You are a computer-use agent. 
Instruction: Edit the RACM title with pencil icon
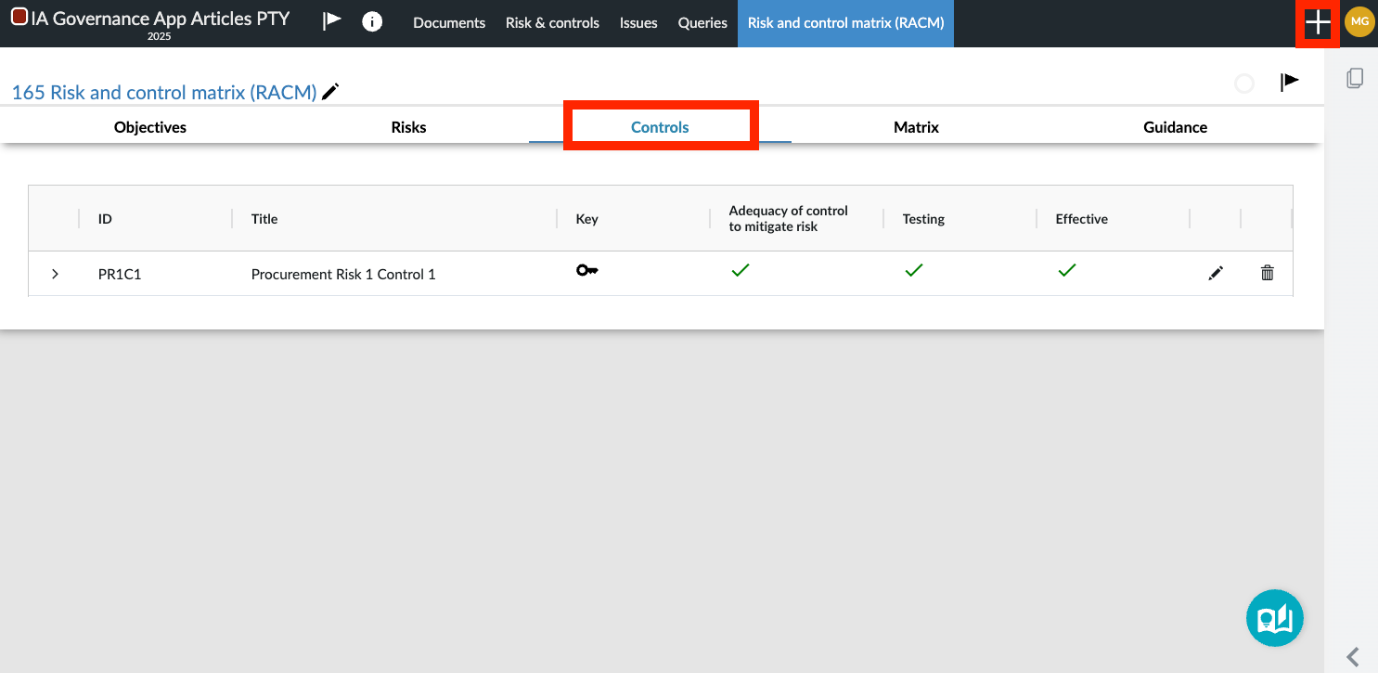(x=331, y=92)
